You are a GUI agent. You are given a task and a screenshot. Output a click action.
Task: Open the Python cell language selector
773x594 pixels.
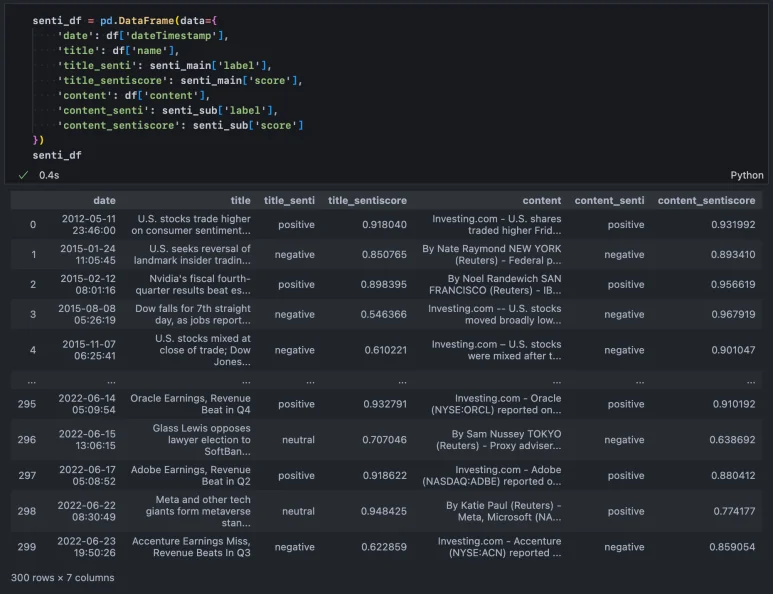(x=746, y=175)
